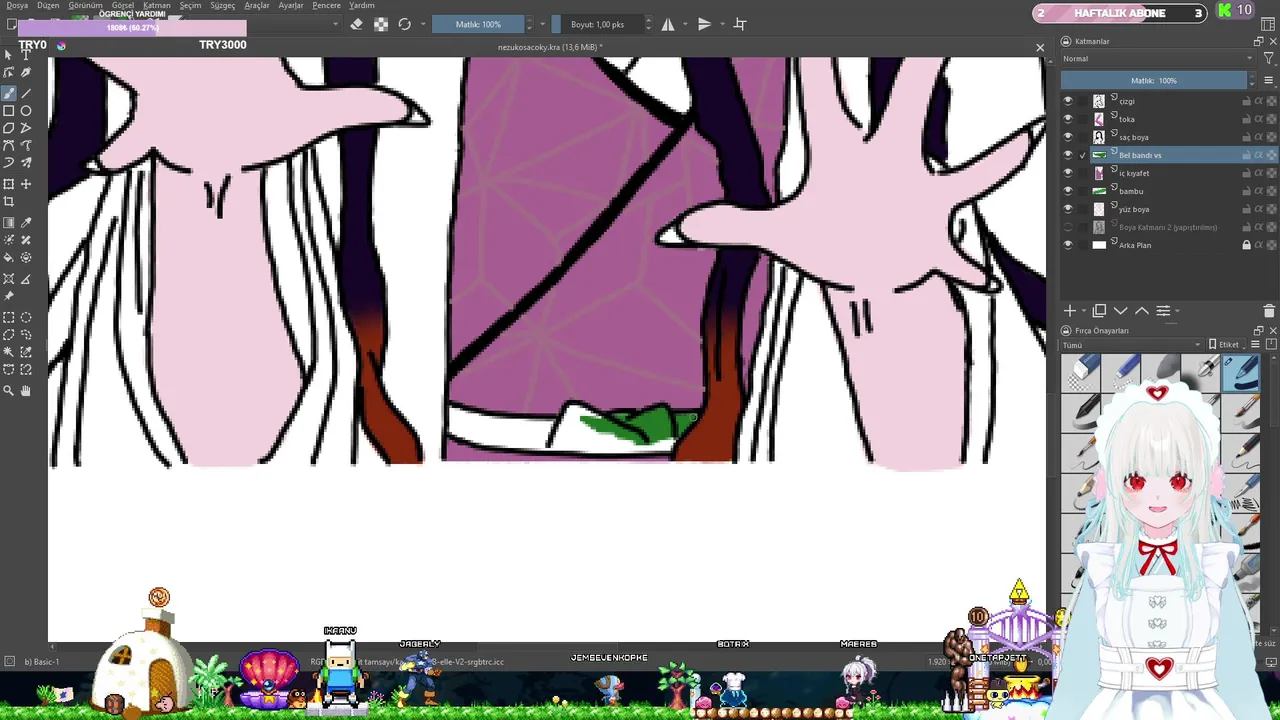Hide the bambu layer
This screenshot has width=1280, height=720.
[x=1068, y=191]
